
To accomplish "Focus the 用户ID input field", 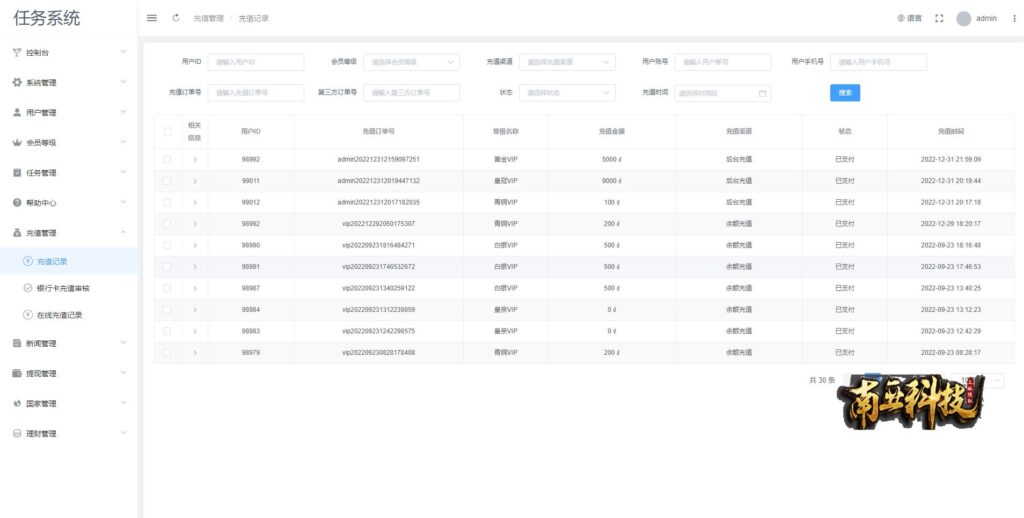I will point(256,62).
